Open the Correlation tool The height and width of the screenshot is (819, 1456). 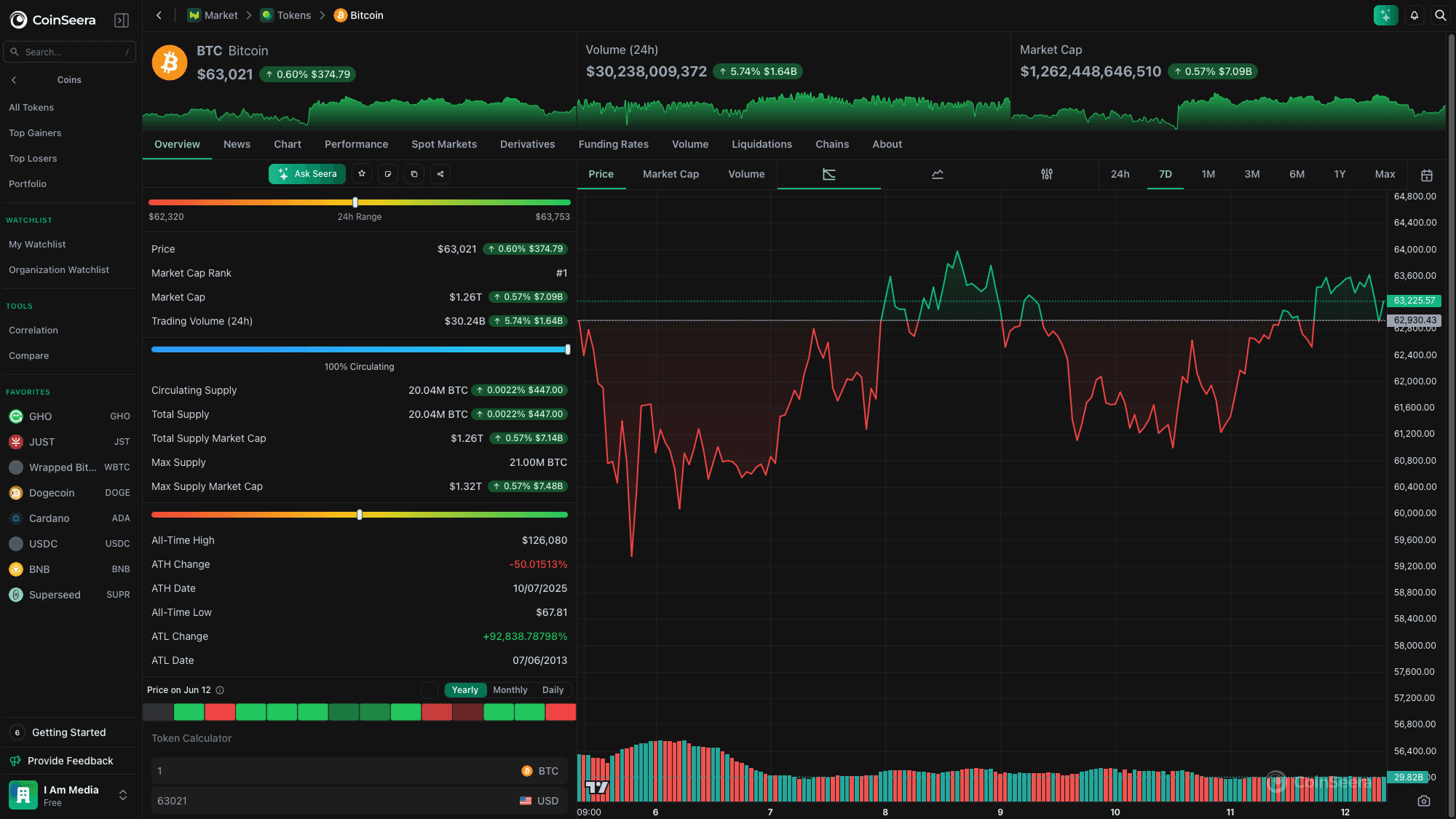[x=33, y=331]
